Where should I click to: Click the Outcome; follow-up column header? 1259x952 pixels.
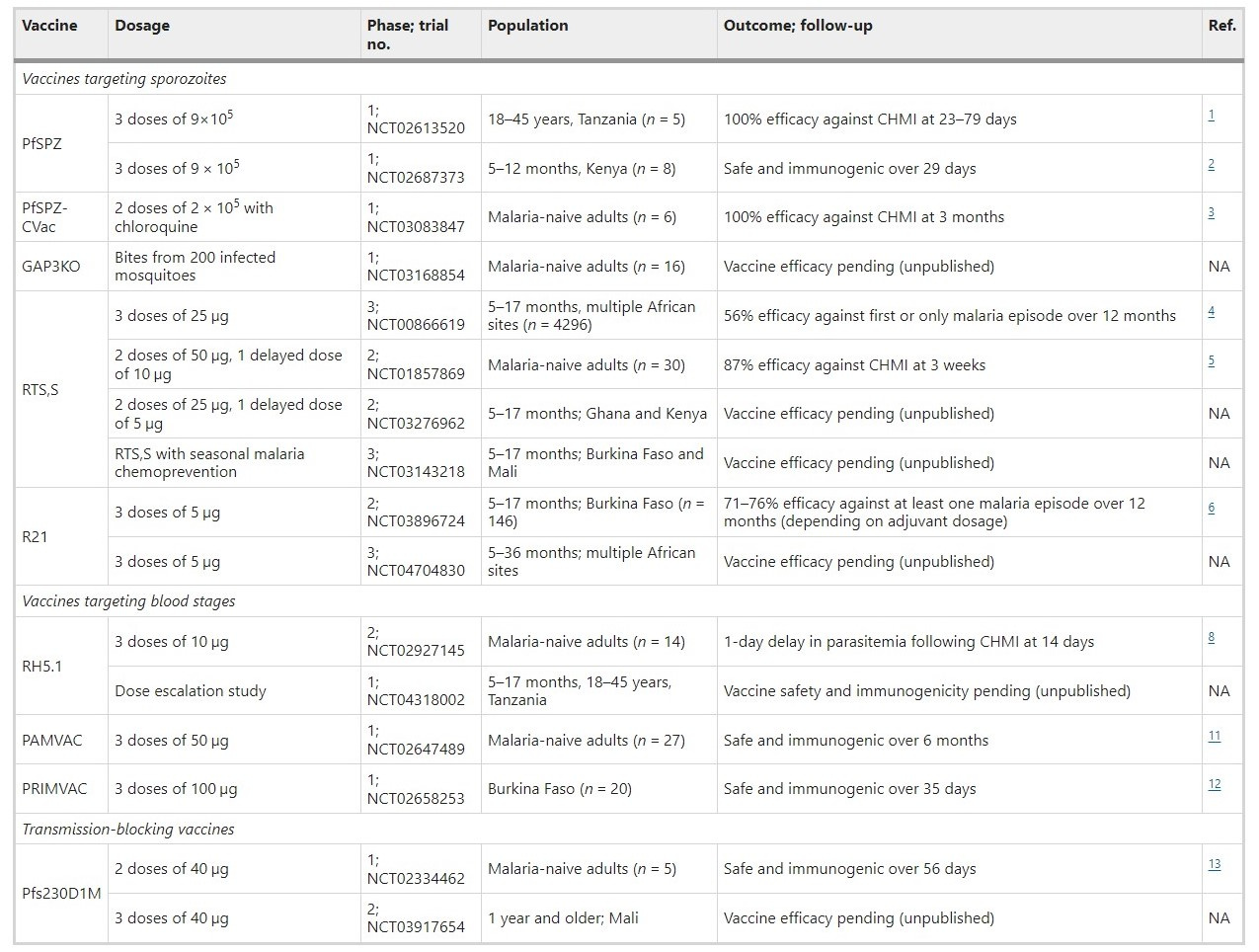[x=798, y=26]
